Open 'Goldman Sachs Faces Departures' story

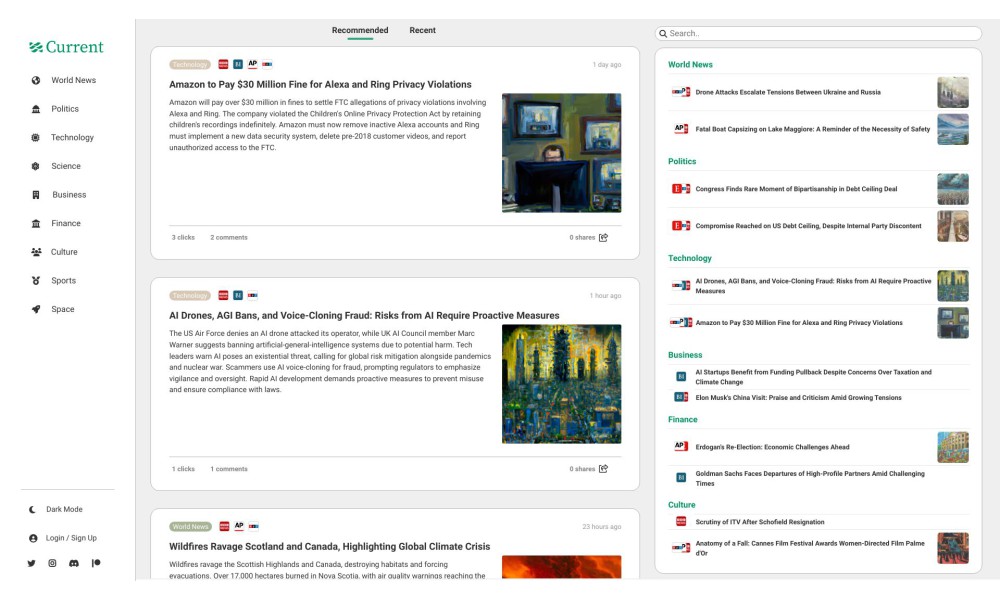point(810,479)
